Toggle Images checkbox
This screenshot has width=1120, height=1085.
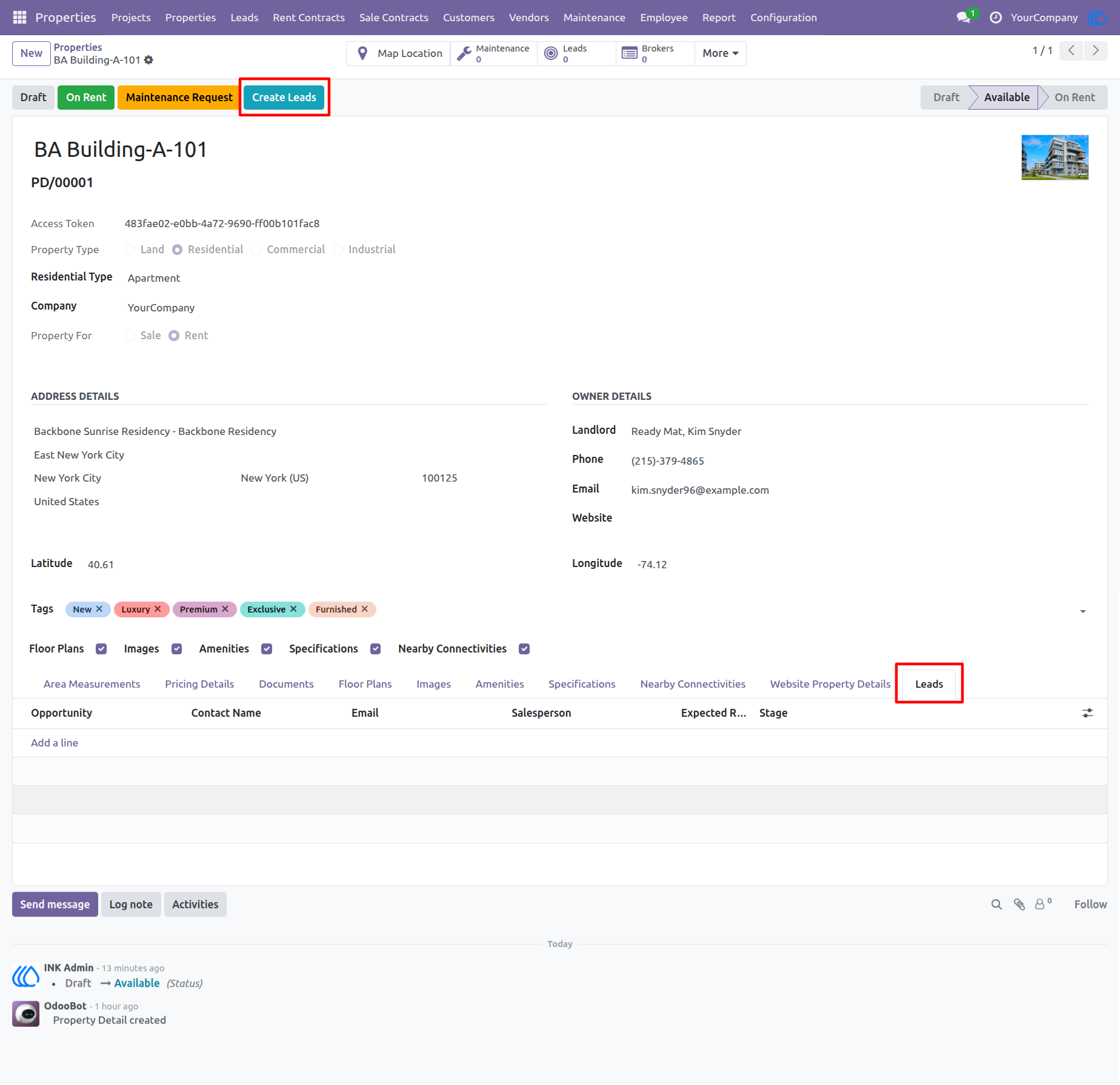[x=177, y=649]
